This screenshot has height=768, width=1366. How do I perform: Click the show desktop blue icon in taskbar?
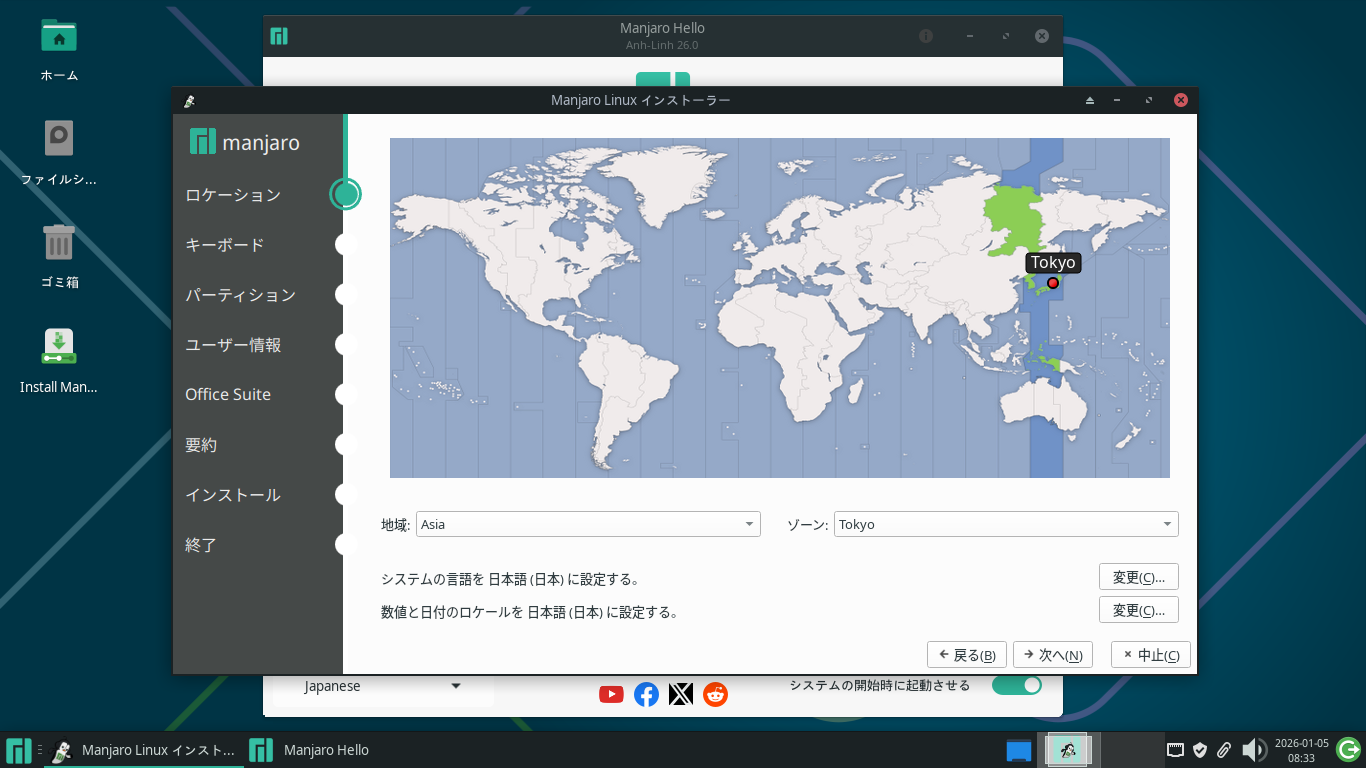click(1018, 750)
